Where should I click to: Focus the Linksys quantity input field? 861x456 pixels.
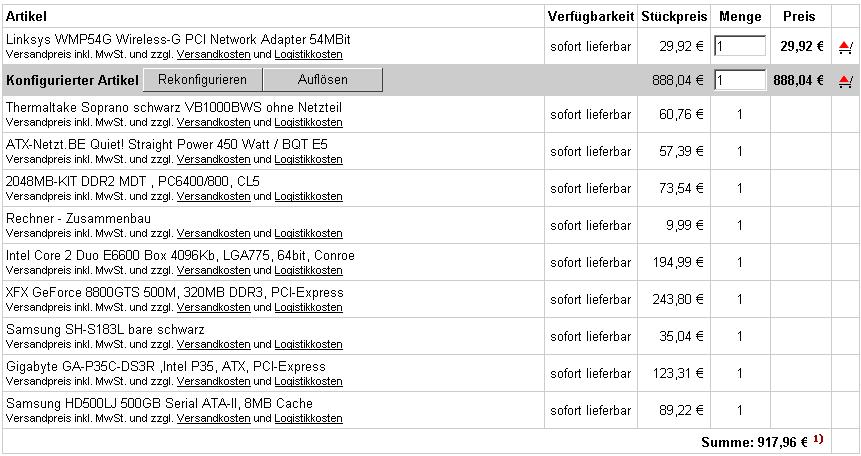[x=740, y=46]
